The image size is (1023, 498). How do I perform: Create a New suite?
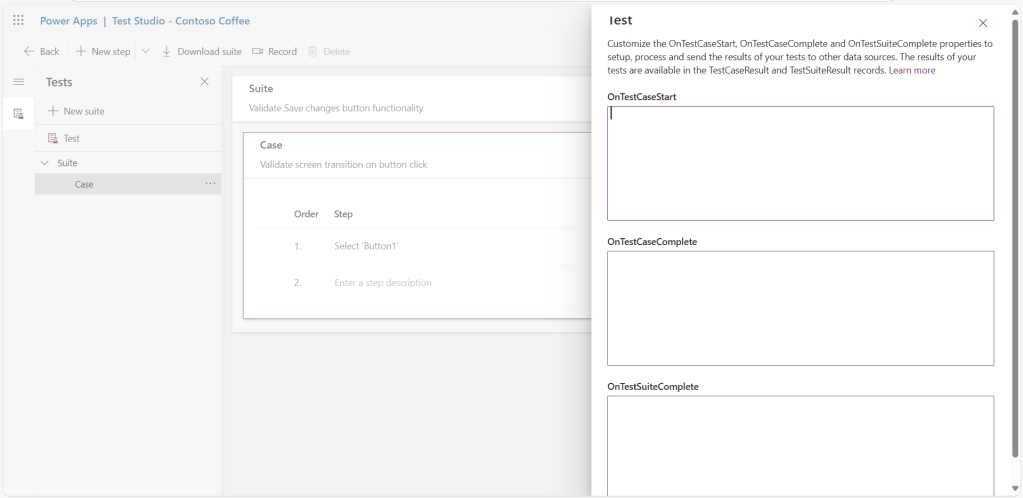coord(76,111)
